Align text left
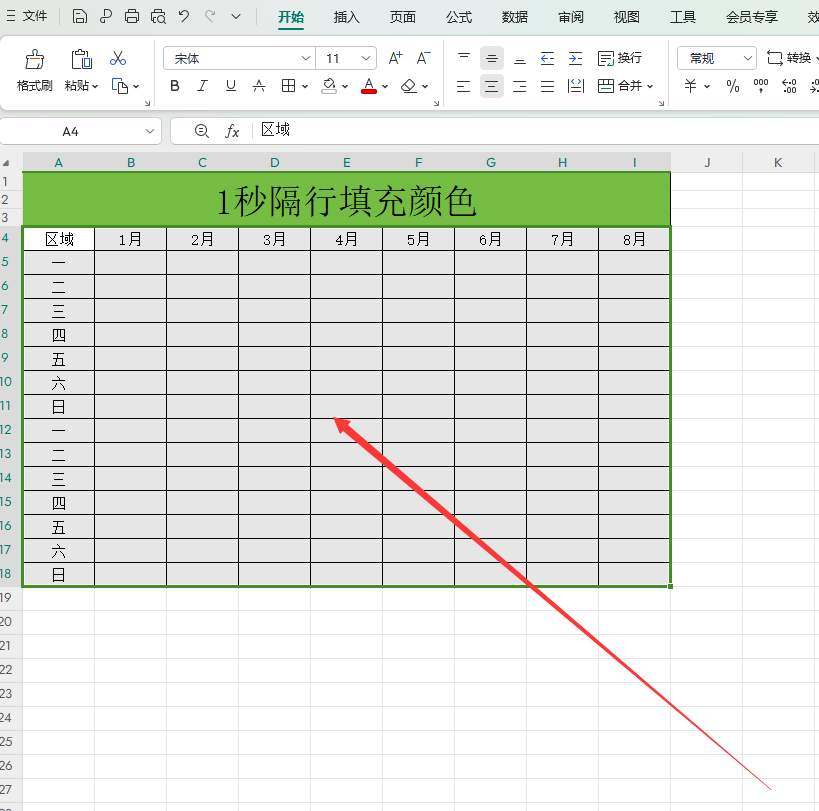 463,86
